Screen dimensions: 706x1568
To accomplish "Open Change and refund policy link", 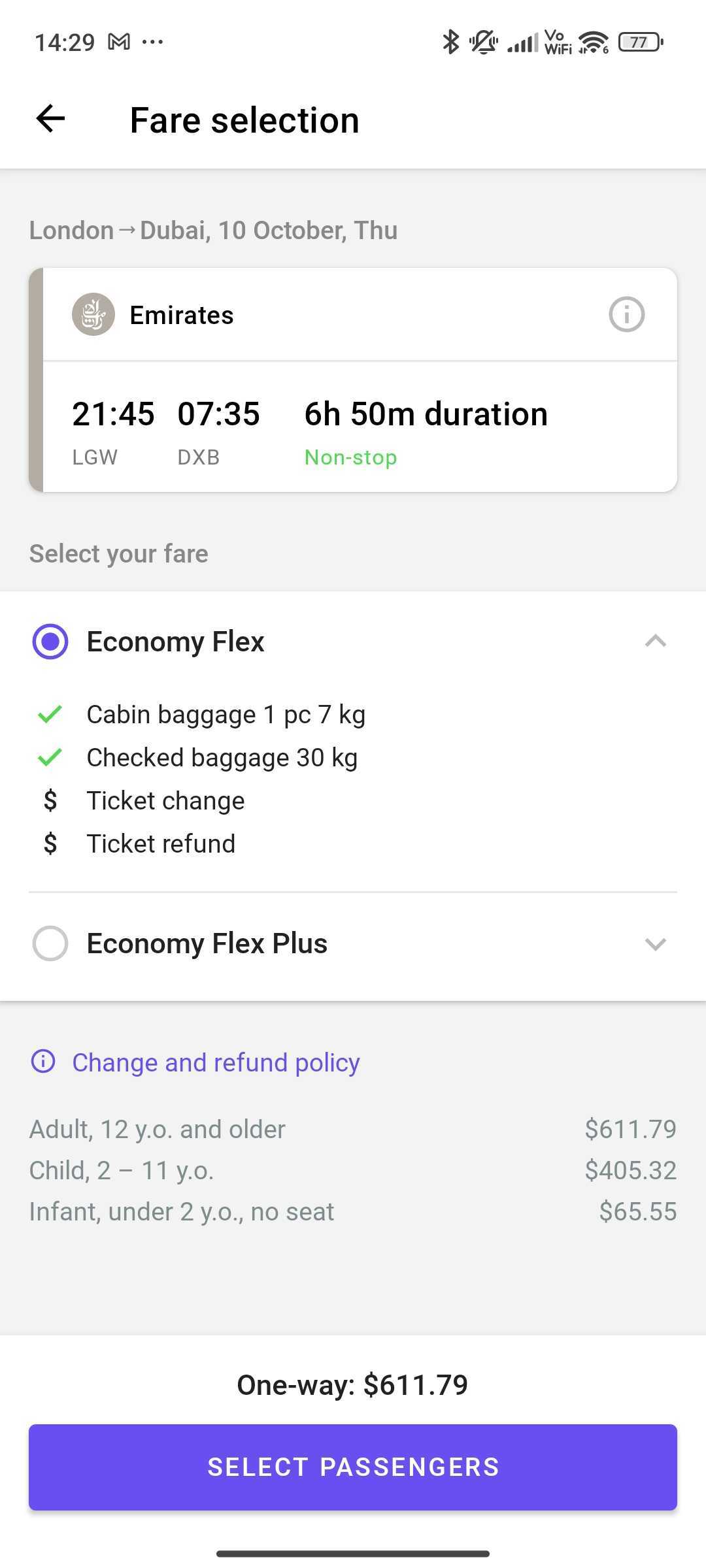I will 216,1062.
